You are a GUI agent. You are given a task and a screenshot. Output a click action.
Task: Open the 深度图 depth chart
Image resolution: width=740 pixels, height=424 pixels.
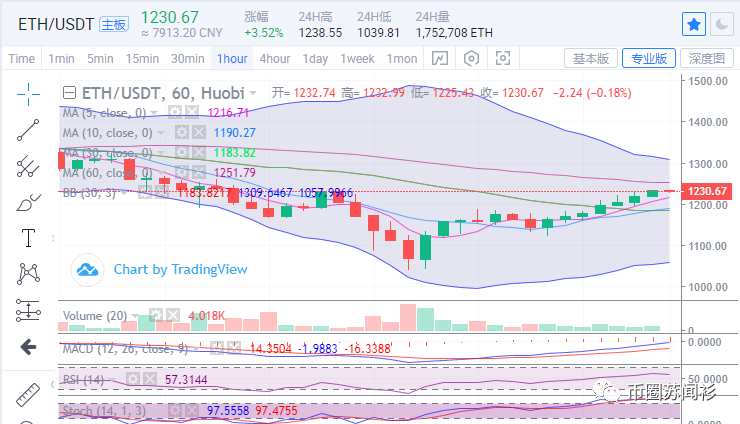point(706,58)
